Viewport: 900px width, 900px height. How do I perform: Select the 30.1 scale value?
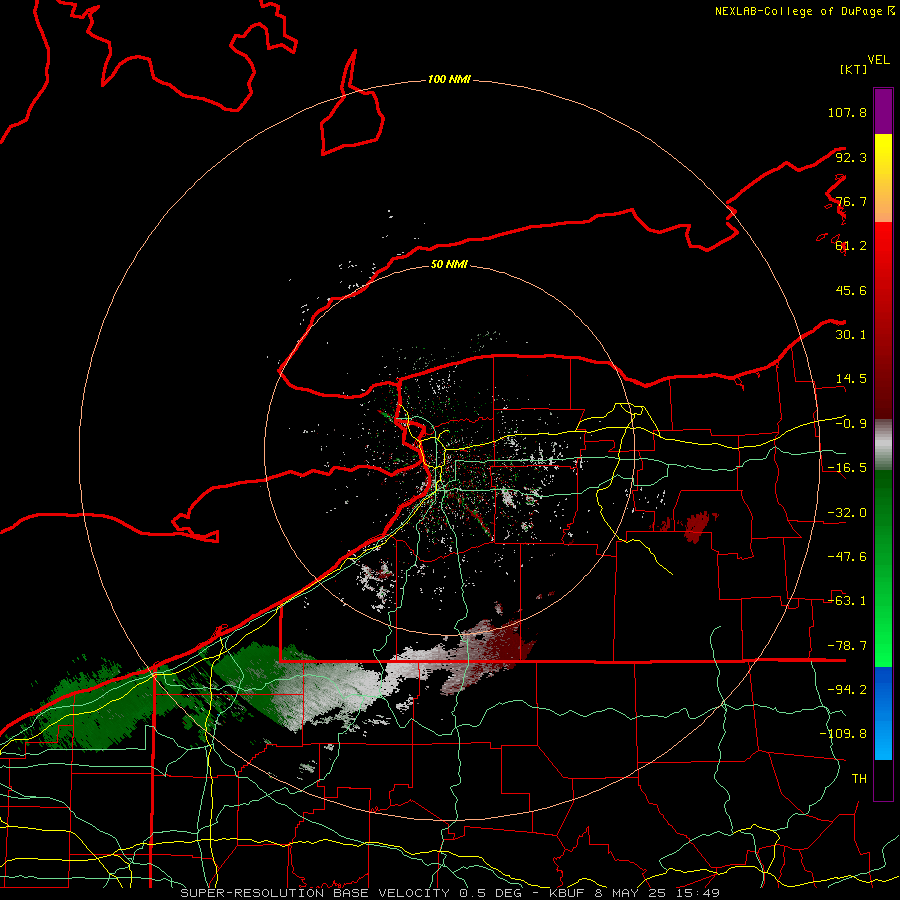tap(851, 335)
